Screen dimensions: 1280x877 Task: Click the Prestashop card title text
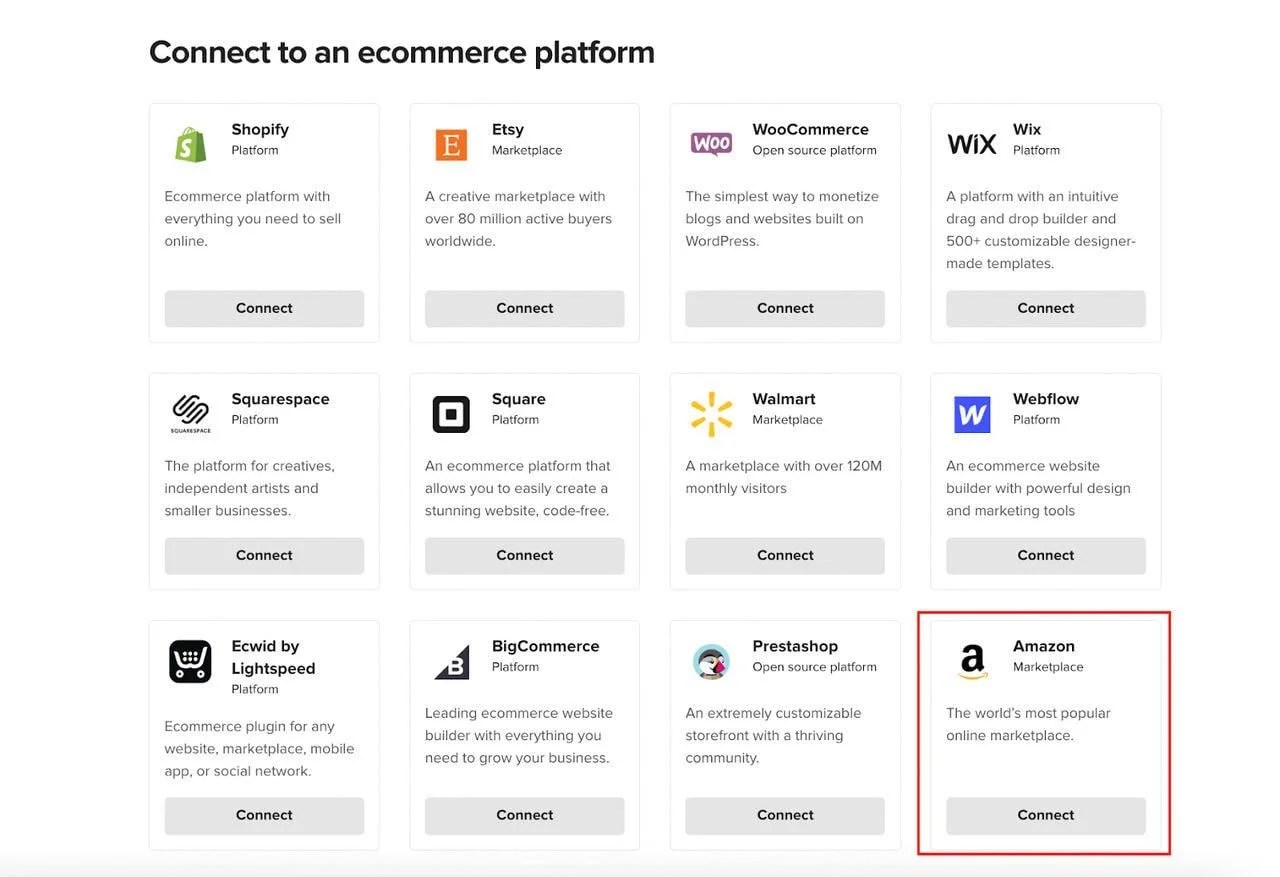click(x=795, y=646)
